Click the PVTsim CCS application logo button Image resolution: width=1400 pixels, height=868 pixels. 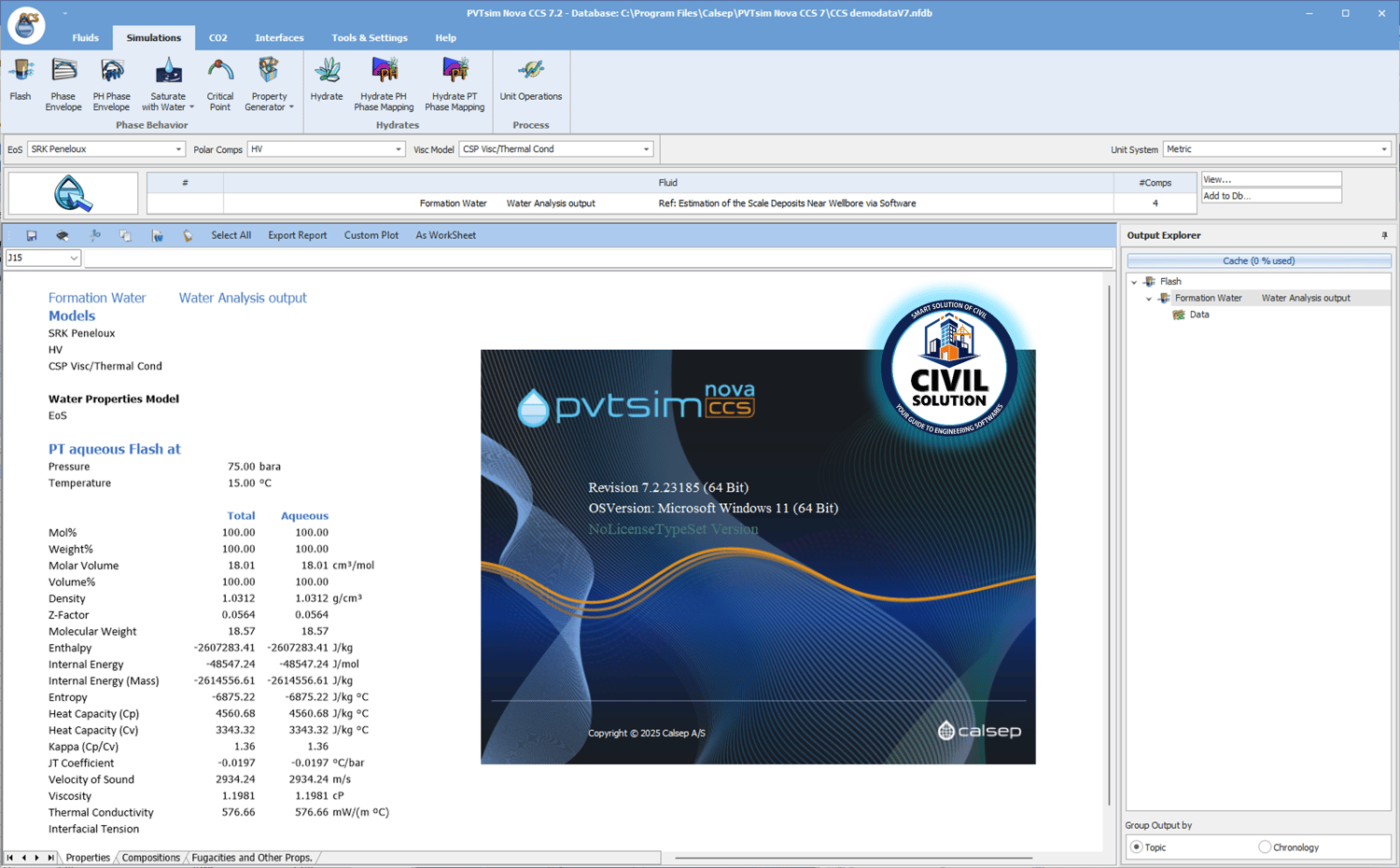[x=26, y=25]
